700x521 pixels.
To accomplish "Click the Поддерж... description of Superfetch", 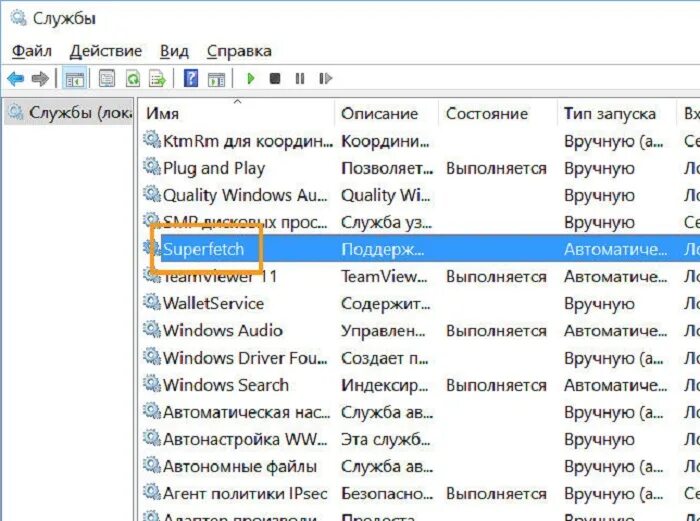I will coord(383,250).
